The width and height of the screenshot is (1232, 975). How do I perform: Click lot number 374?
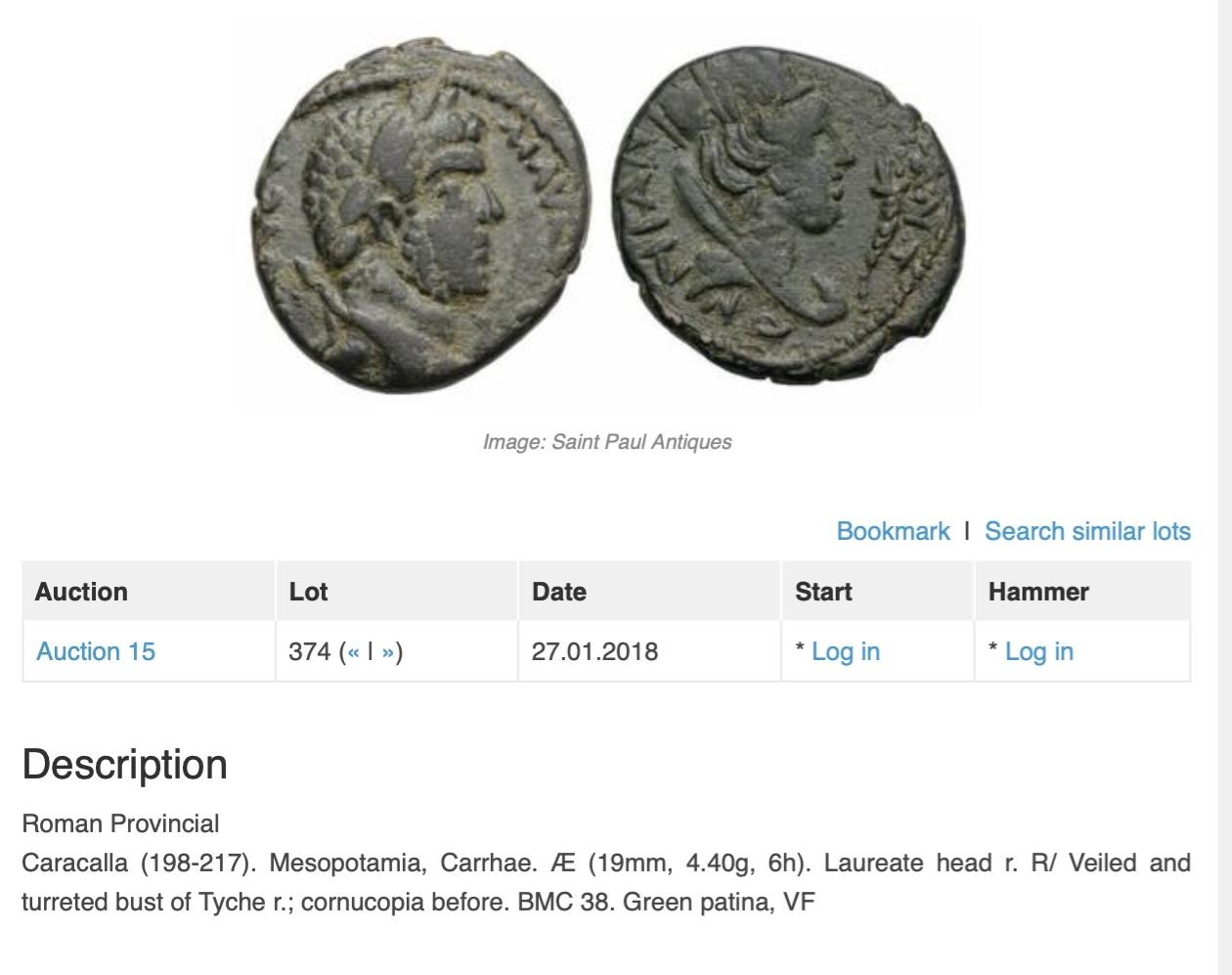[x=309, y=652]
